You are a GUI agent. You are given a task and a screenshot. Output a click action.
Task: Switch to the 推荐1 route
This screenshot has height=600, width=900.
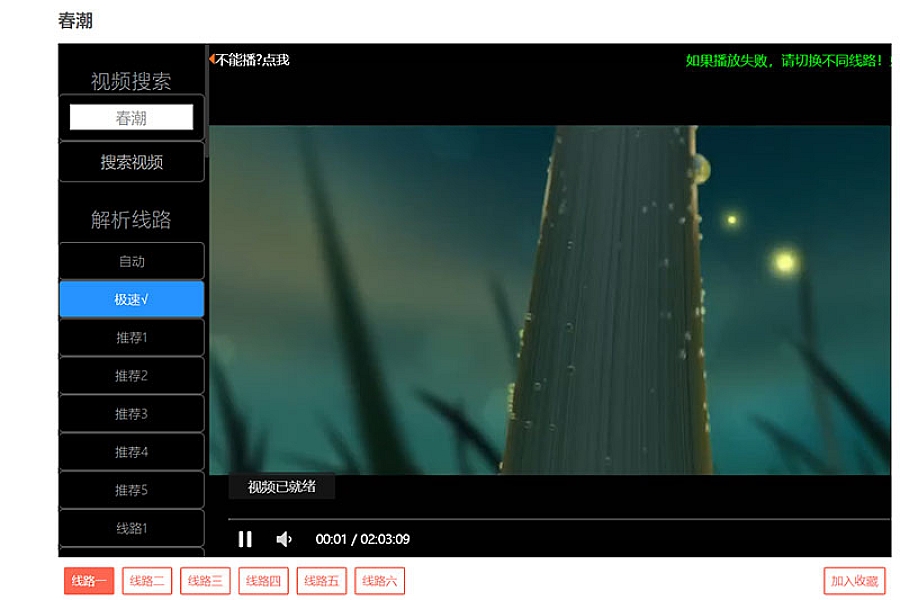[x=131, y=338]
